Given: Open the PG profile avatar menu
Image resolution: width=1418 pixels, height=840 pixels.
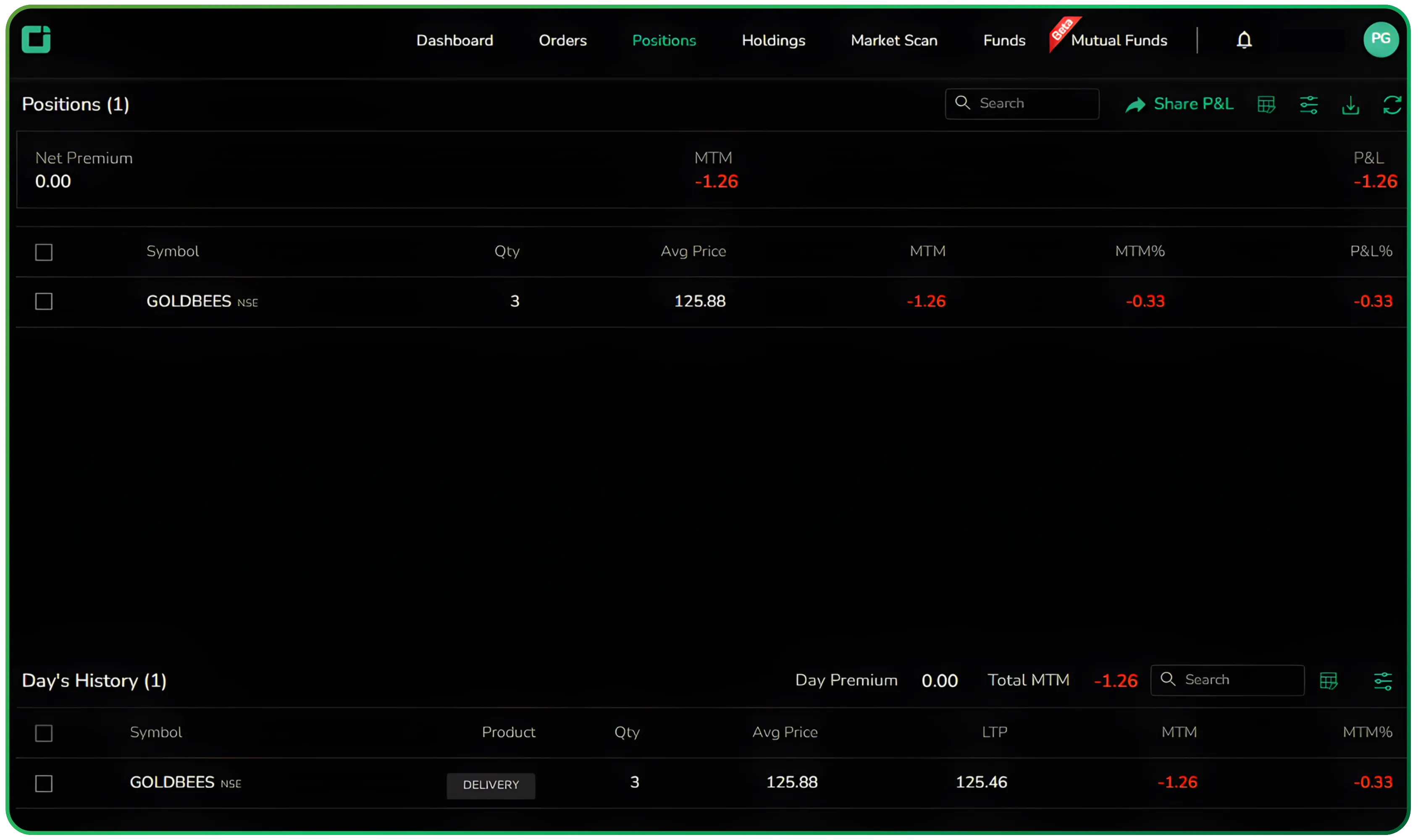Looking at the screenshot, I should 1381,39.
